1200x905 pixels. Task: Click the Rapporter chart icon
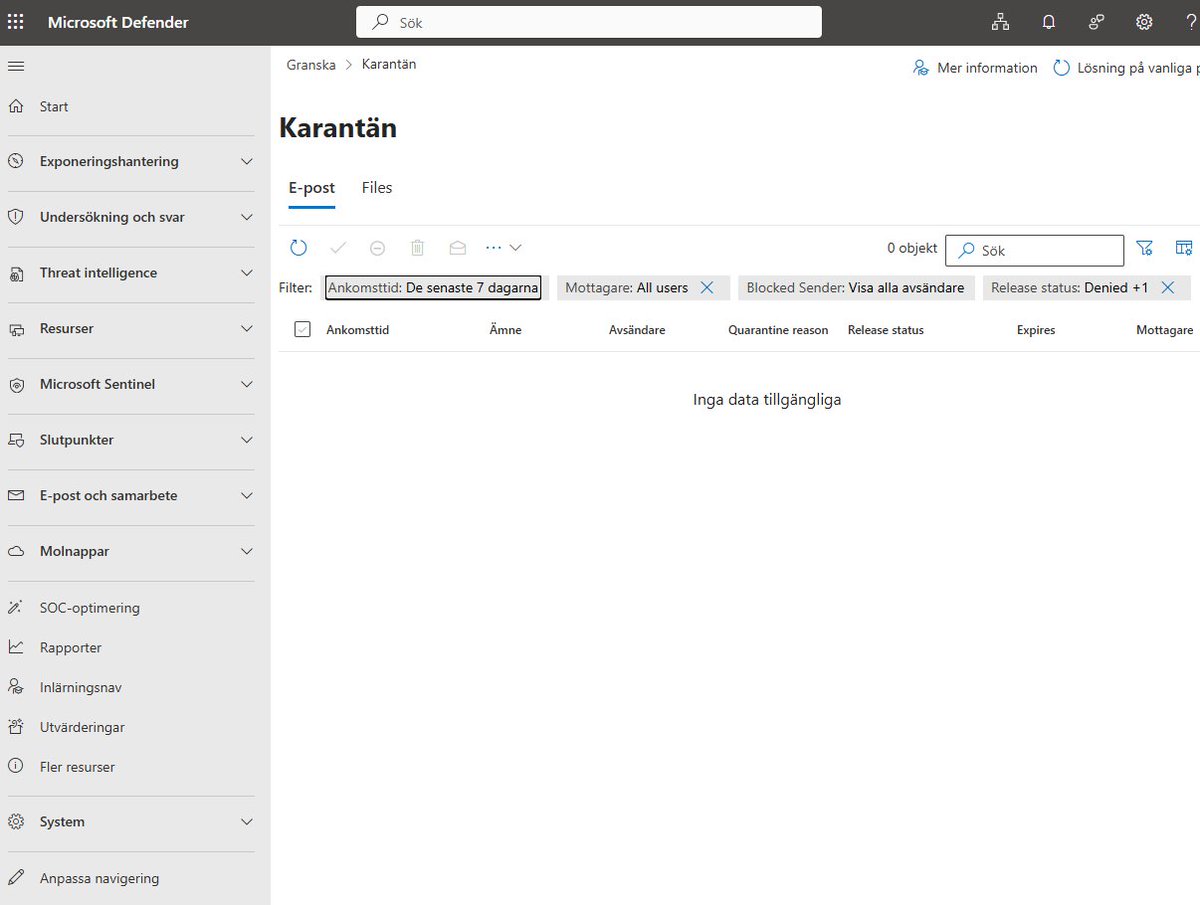click(16, 647)
